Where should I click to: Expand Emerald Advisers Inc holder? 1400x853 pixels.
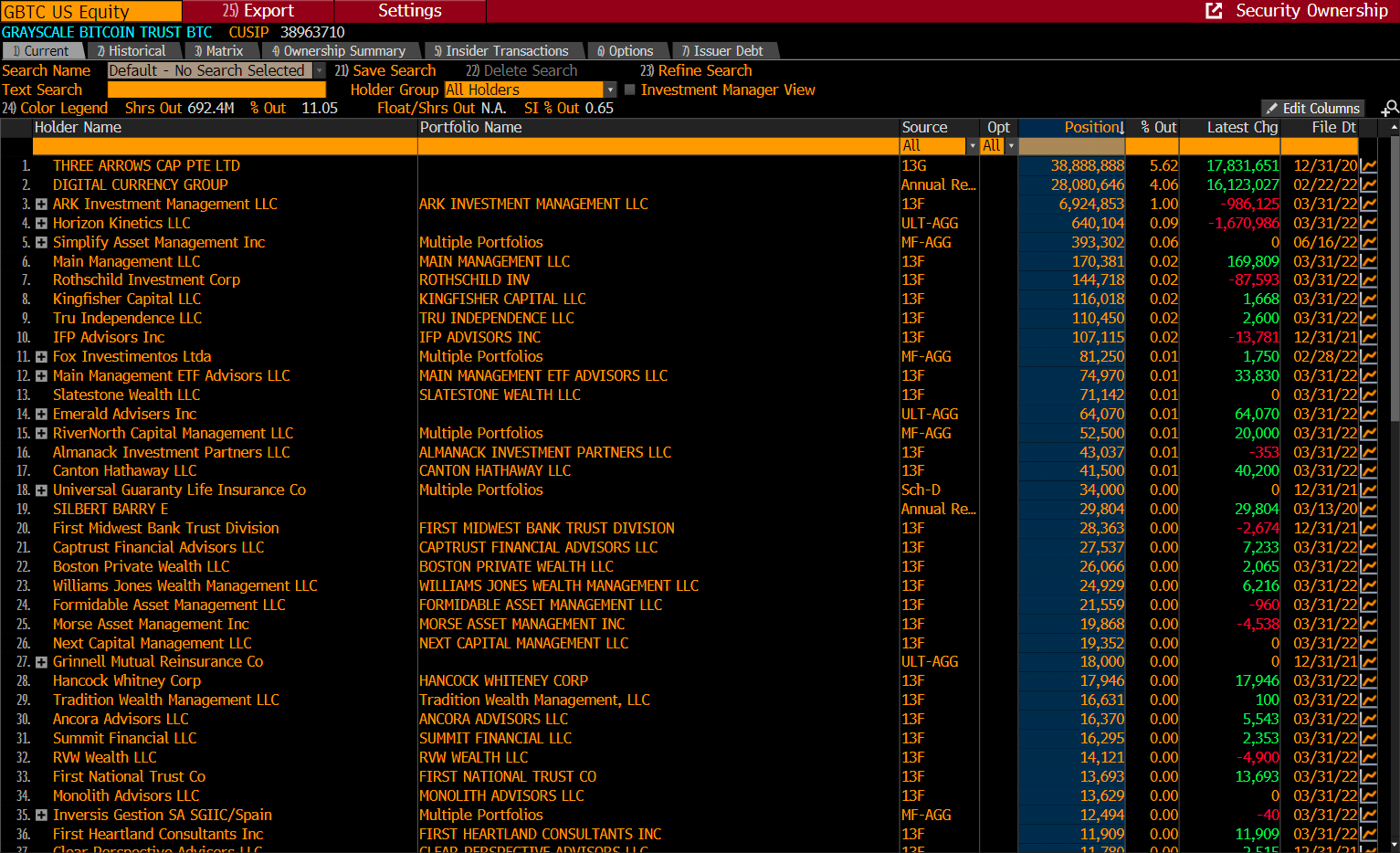41,415
